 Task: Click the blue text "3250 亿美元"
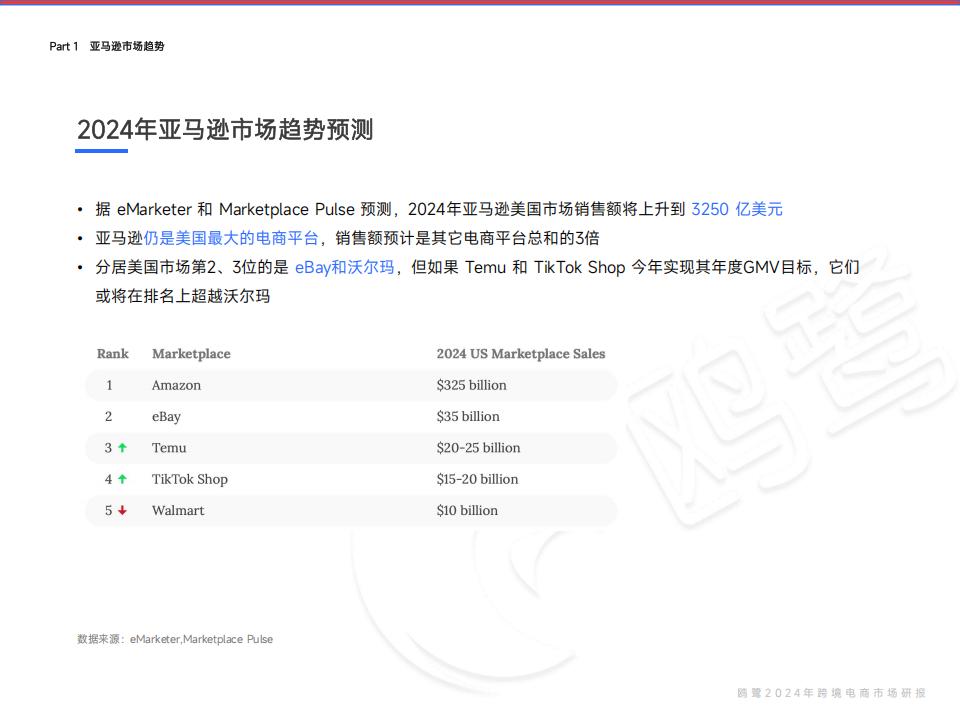737,209
